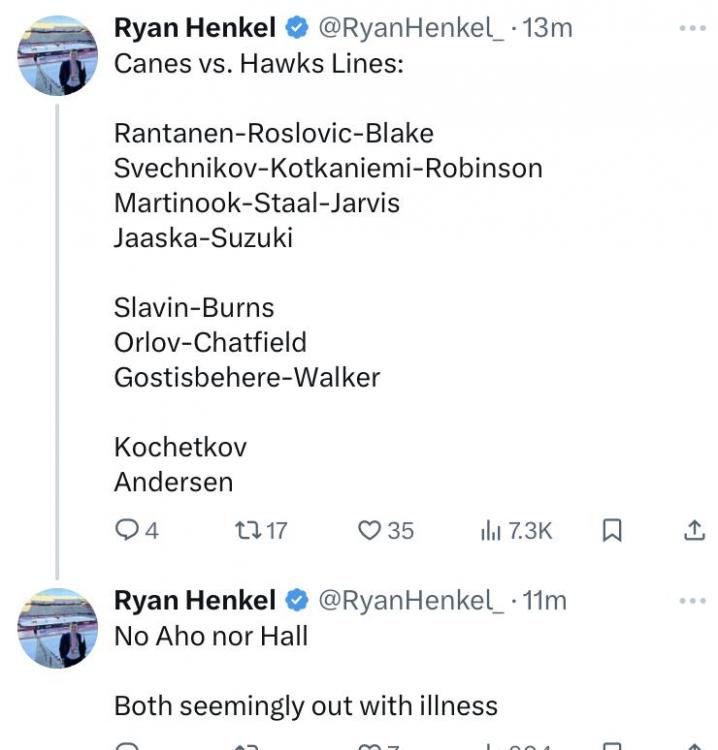
Task: Open Ryan Henkel's avatar on the lines tweet
Action: pyautogui.click(x=58, y=55)
